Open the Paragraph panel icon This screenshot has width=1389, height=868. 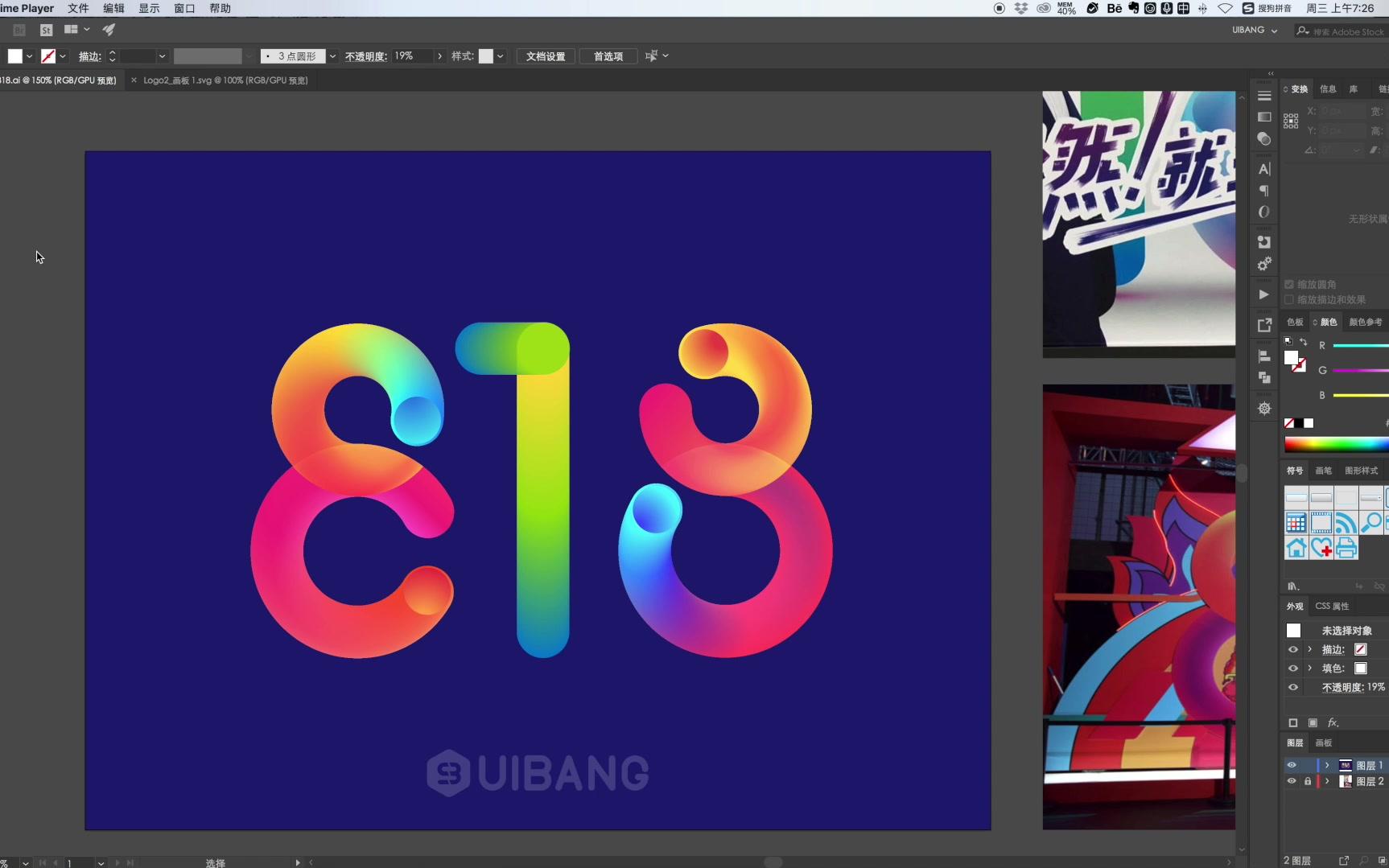pyautogui.click(x=1264, y=191)
